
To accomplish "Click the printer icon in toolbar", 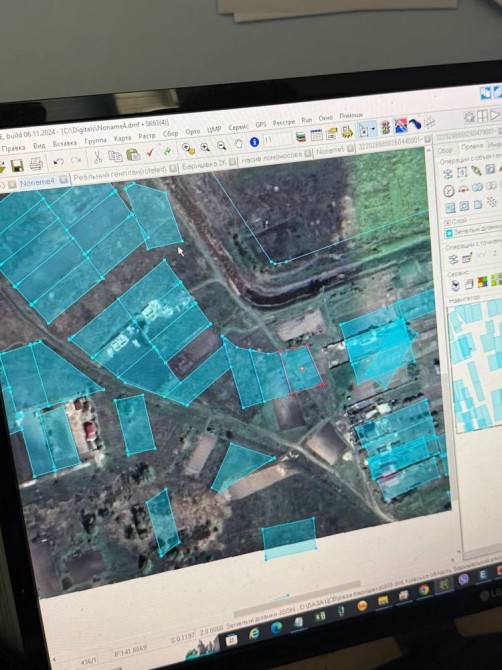I will [35, 164].
